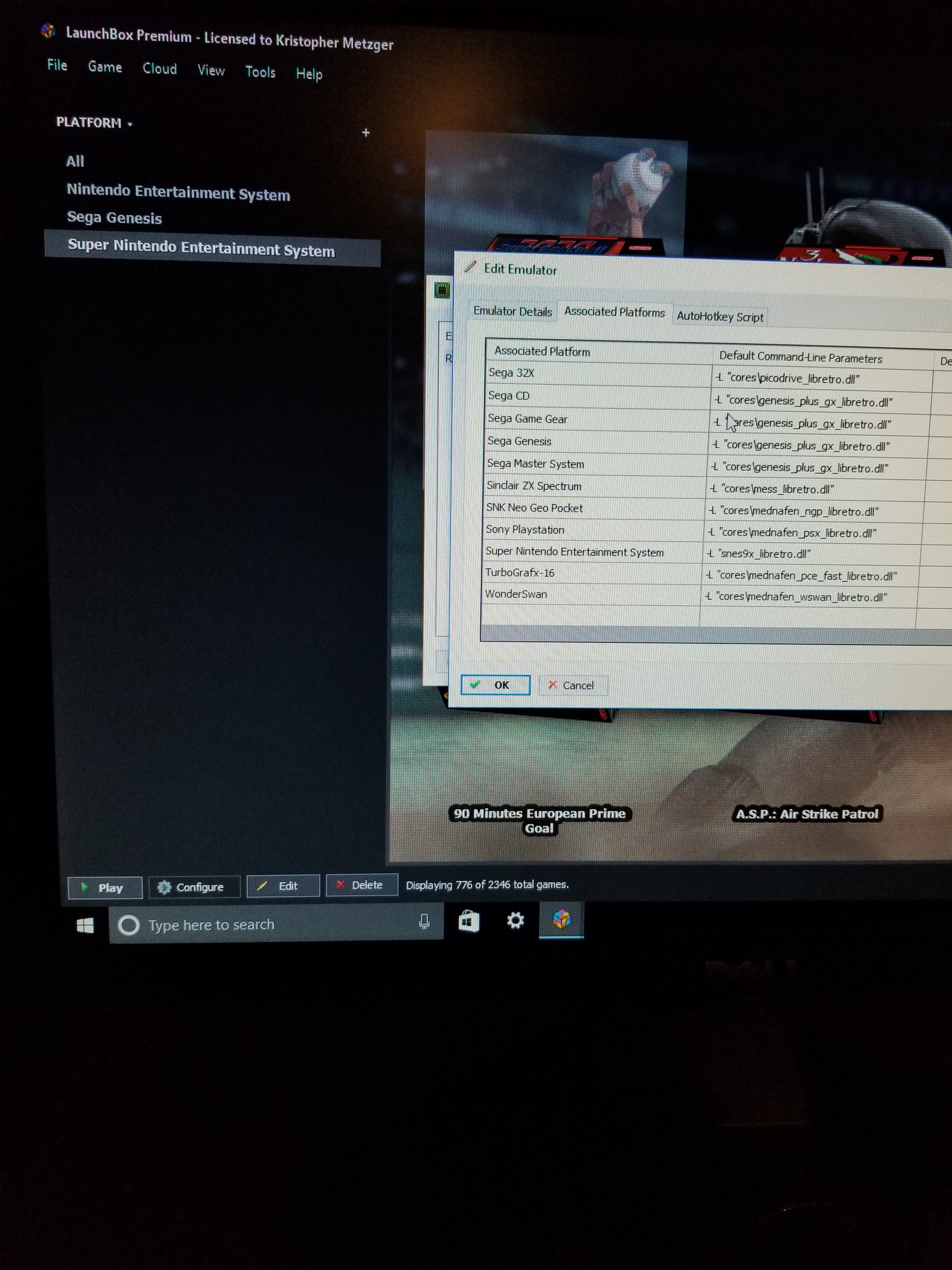Click the Delete button
The height and width of the screenshot is (1270, 952).
tap(361, 885)
